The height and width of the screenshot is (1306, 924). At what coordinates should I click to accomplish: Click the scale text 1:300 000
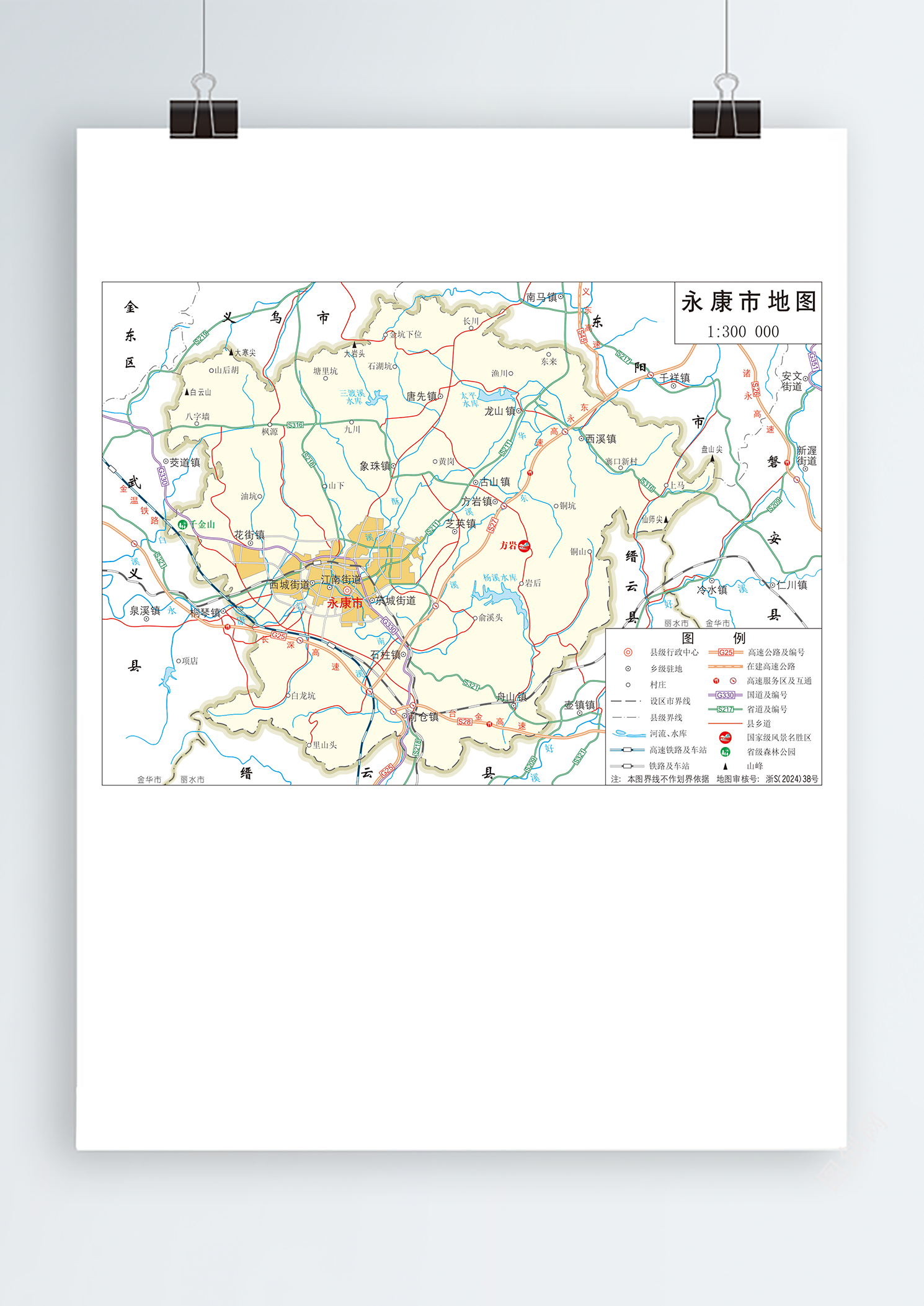pyautogui.click(x=743, y=332)
